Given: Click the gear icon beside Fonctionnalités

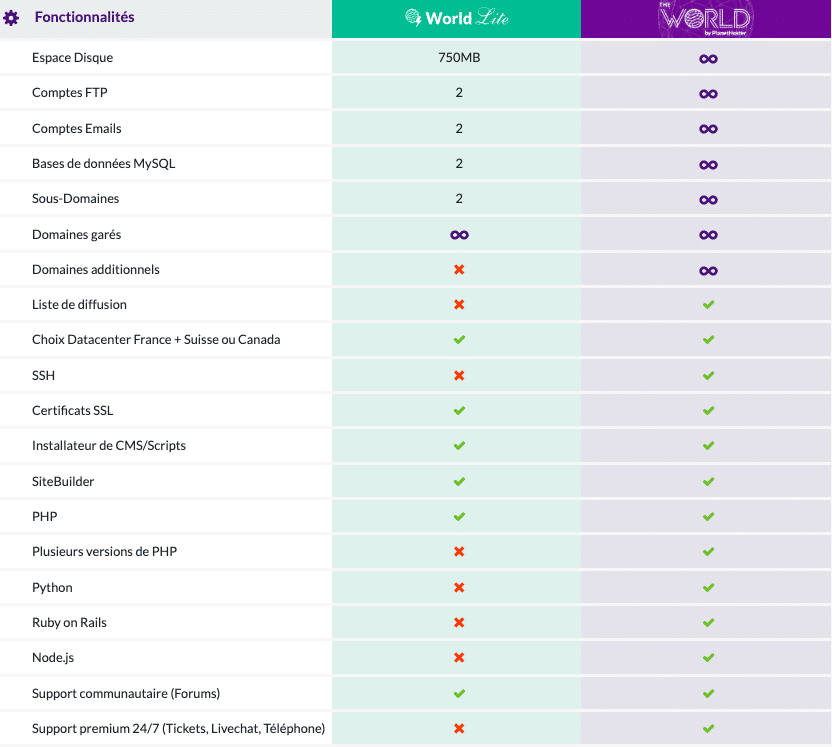Looking at the screenshot, I should pos(12,18).
